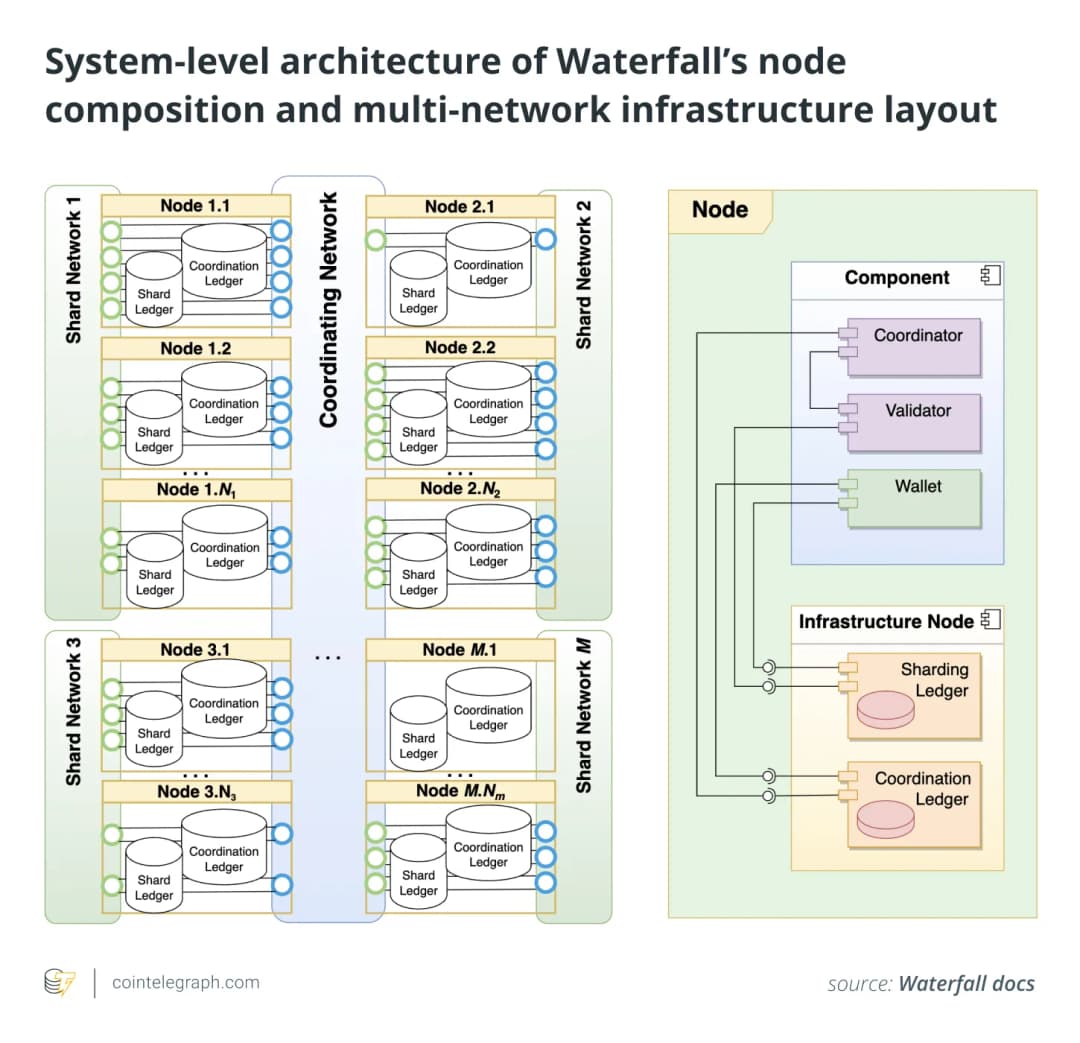Click the Cointelegraph logo icon
Screen dimensions: 1080x1043
coord(60,982)
